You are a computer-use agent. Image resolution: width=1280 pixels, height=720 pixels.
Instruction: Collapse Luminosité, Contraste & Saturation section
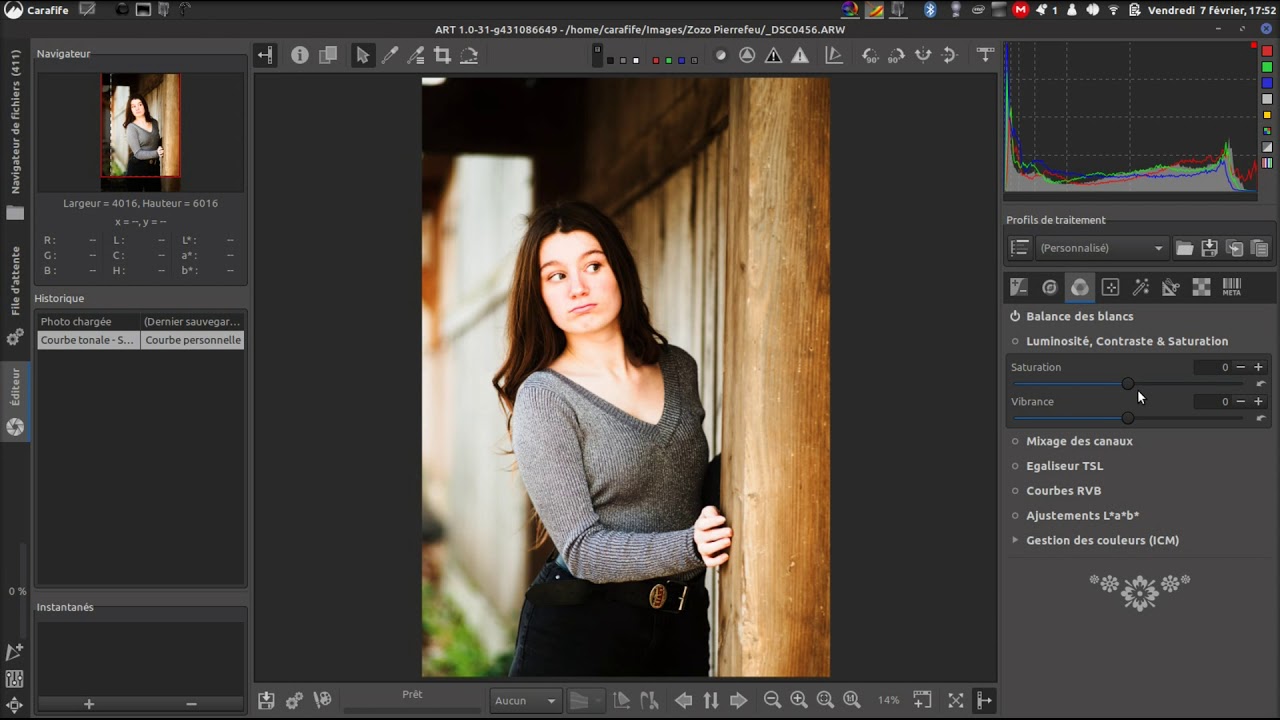pos(1127,341)
